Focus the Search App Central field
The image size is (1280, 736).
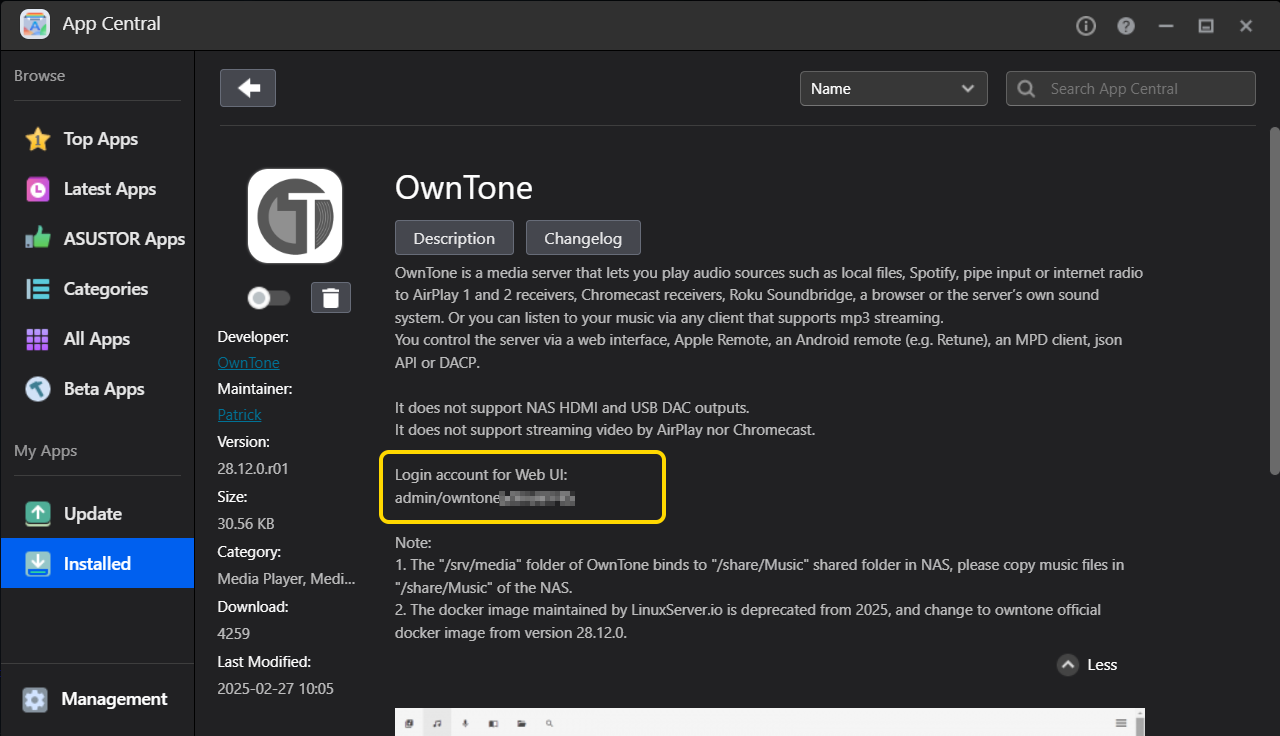[1130, 88]
